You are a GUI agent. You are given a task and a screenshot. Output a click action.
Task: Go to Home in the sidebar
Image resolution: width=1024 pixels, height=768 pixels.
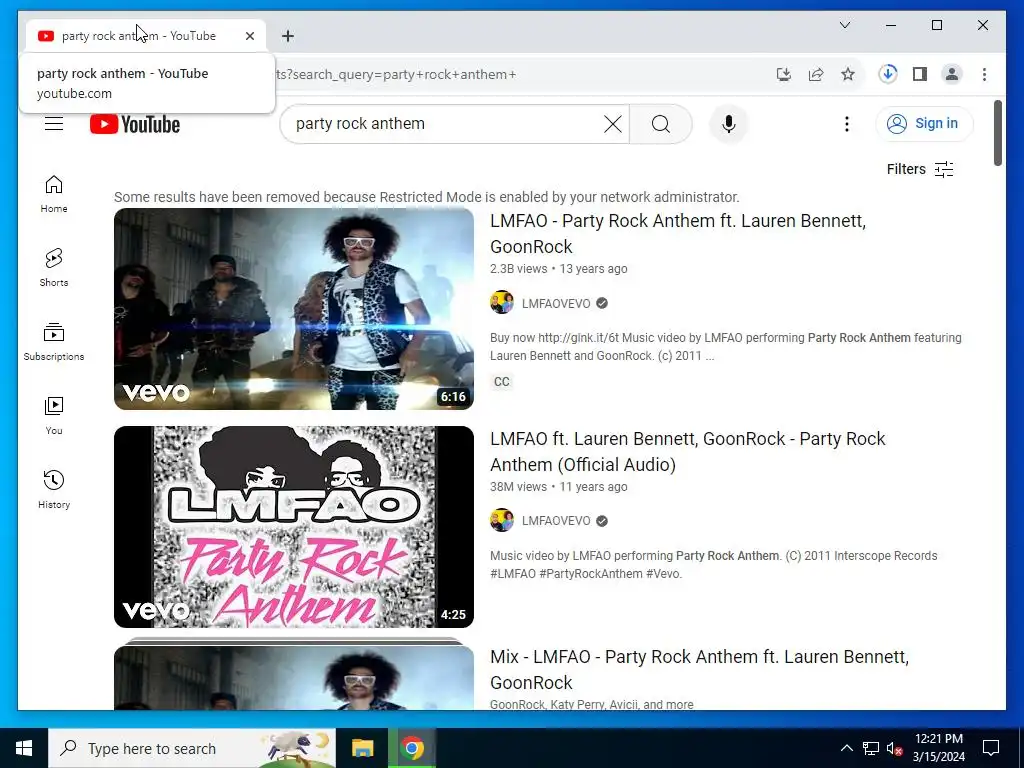click(x=54, y=194)
